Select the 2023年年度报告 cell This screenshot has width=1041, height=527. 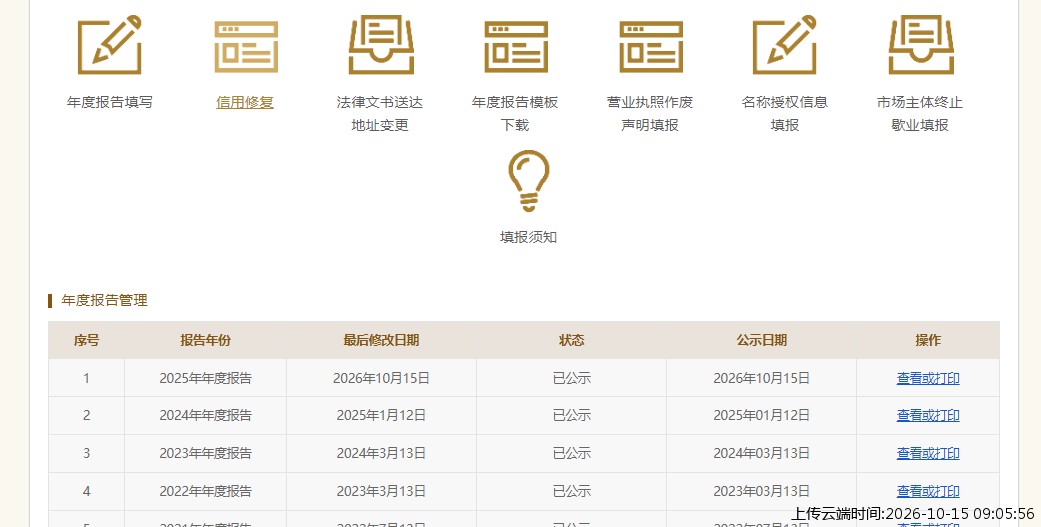pyautogui.click(x=205, y=453)
